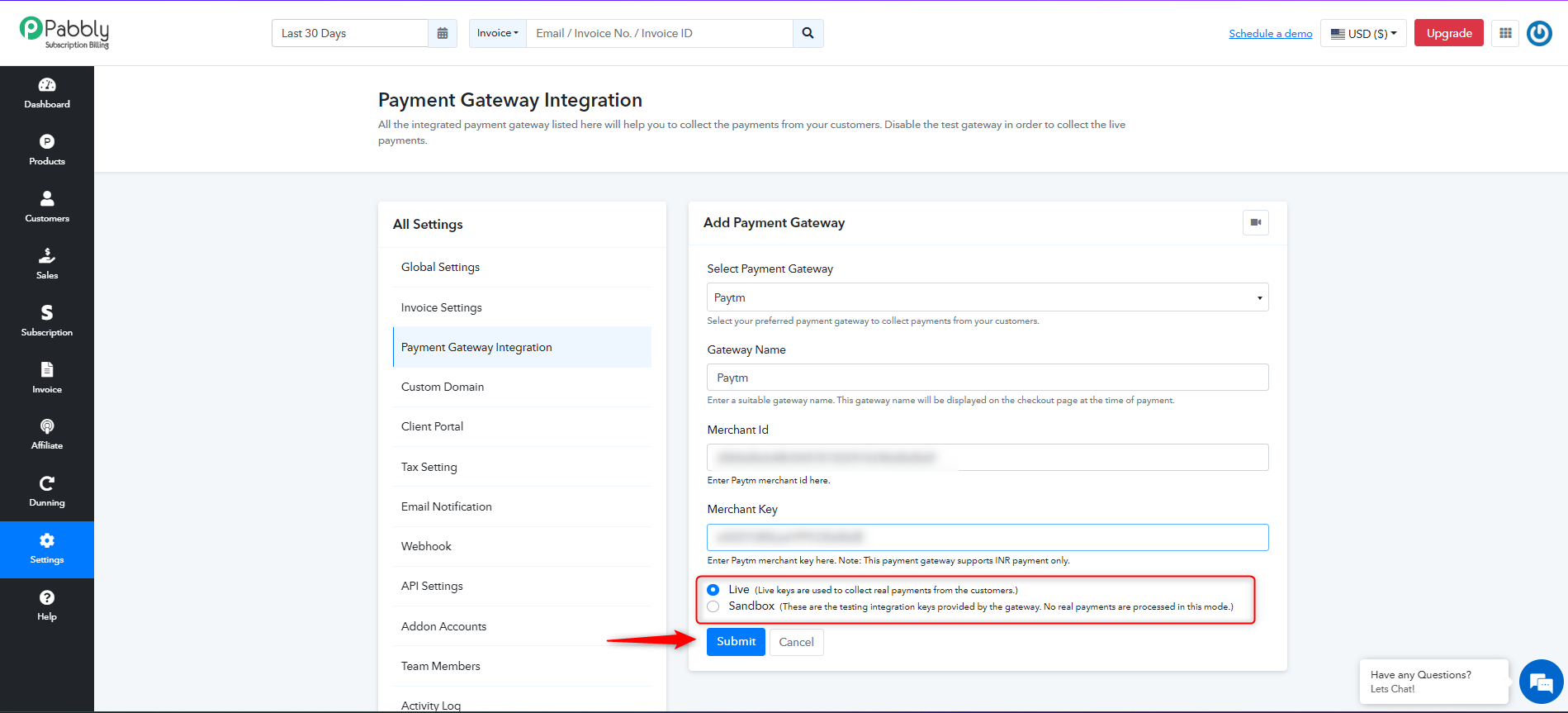Click the Gateway Name input field
Viewport: 1568px width, 713px height.
[988, 378]
